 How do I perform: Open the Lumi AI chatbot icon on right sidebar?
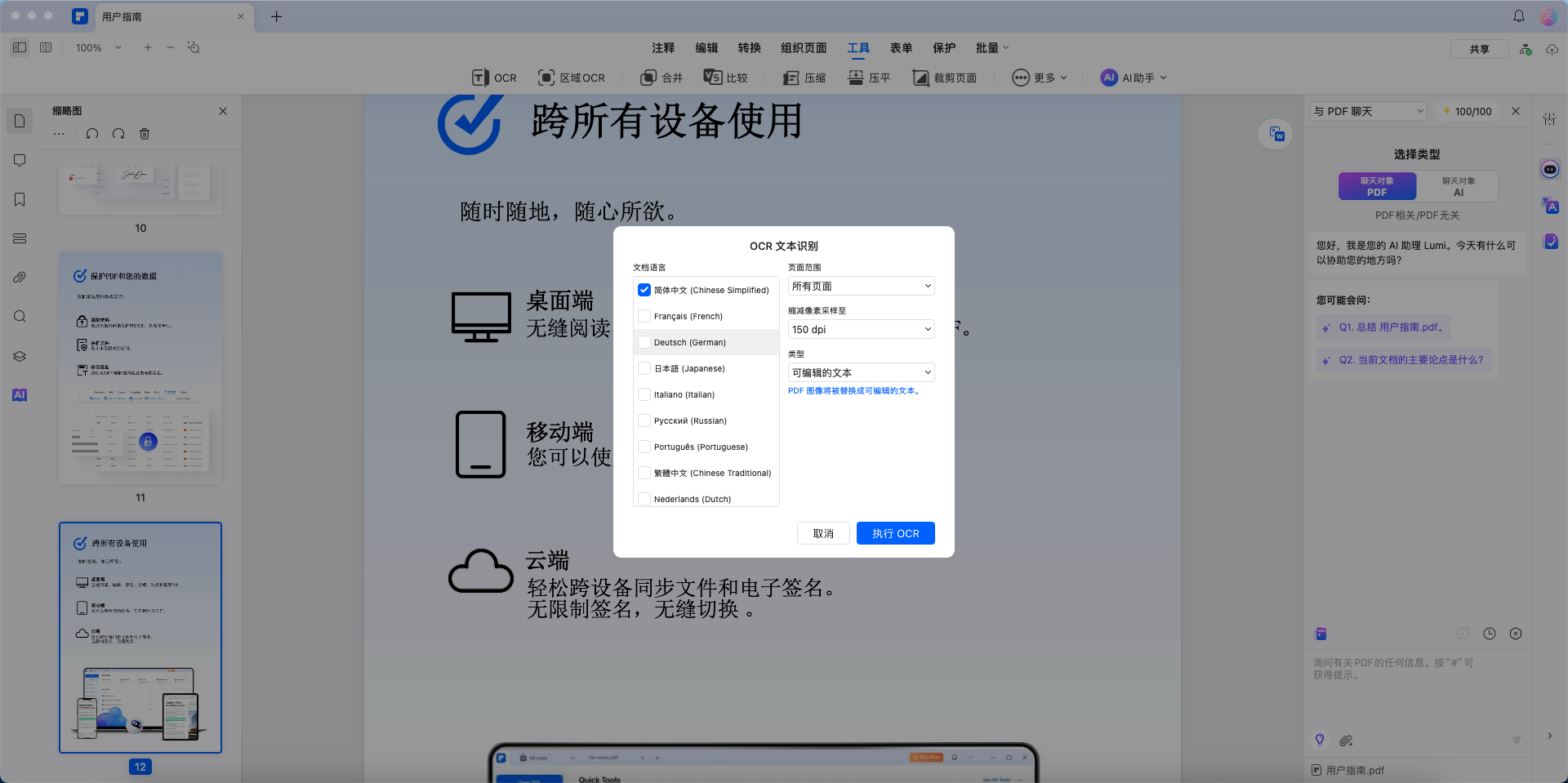coord(1550,169)
